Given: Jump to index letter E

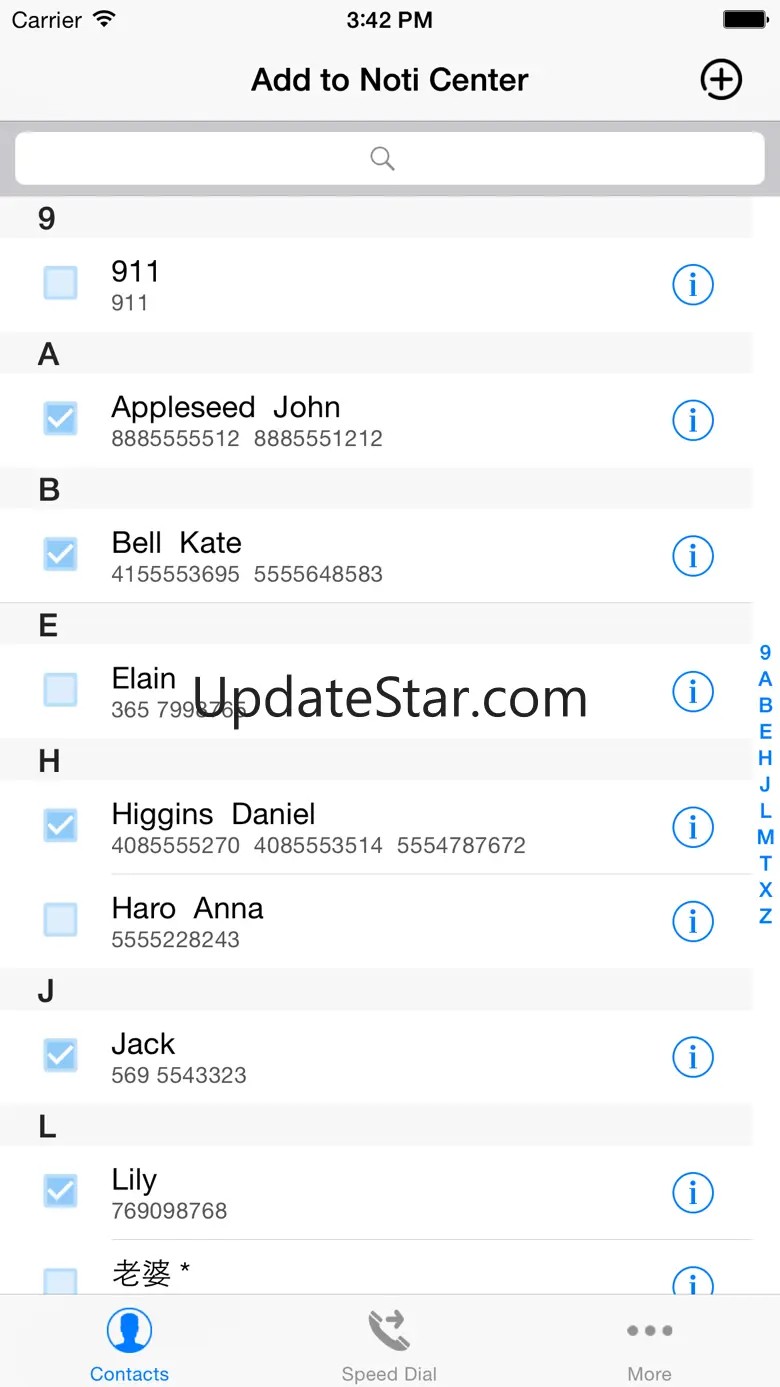Looking at the screenshot, I should pyautogui.click(x=765, y=732).
